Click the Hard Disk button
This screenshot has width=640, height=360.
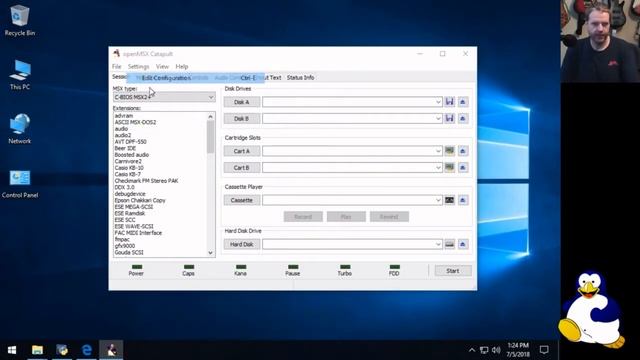coord(242,244)
